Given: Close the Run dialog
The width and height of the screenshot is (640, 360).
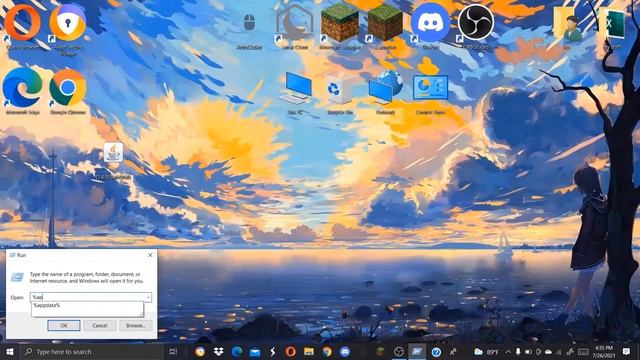Looking at the screenshot, I should pyautogui.click(x=150, y=255).
